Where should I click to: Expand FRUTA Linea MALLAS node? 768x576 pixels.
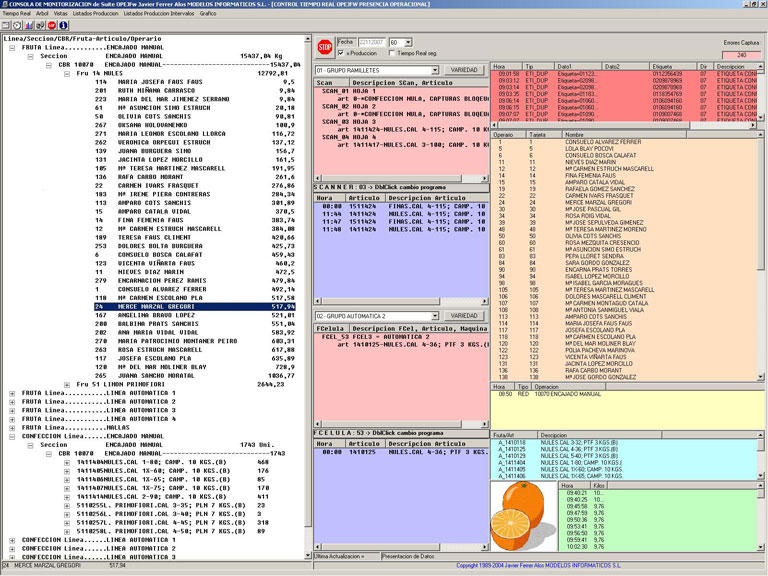tap(12, 428)
